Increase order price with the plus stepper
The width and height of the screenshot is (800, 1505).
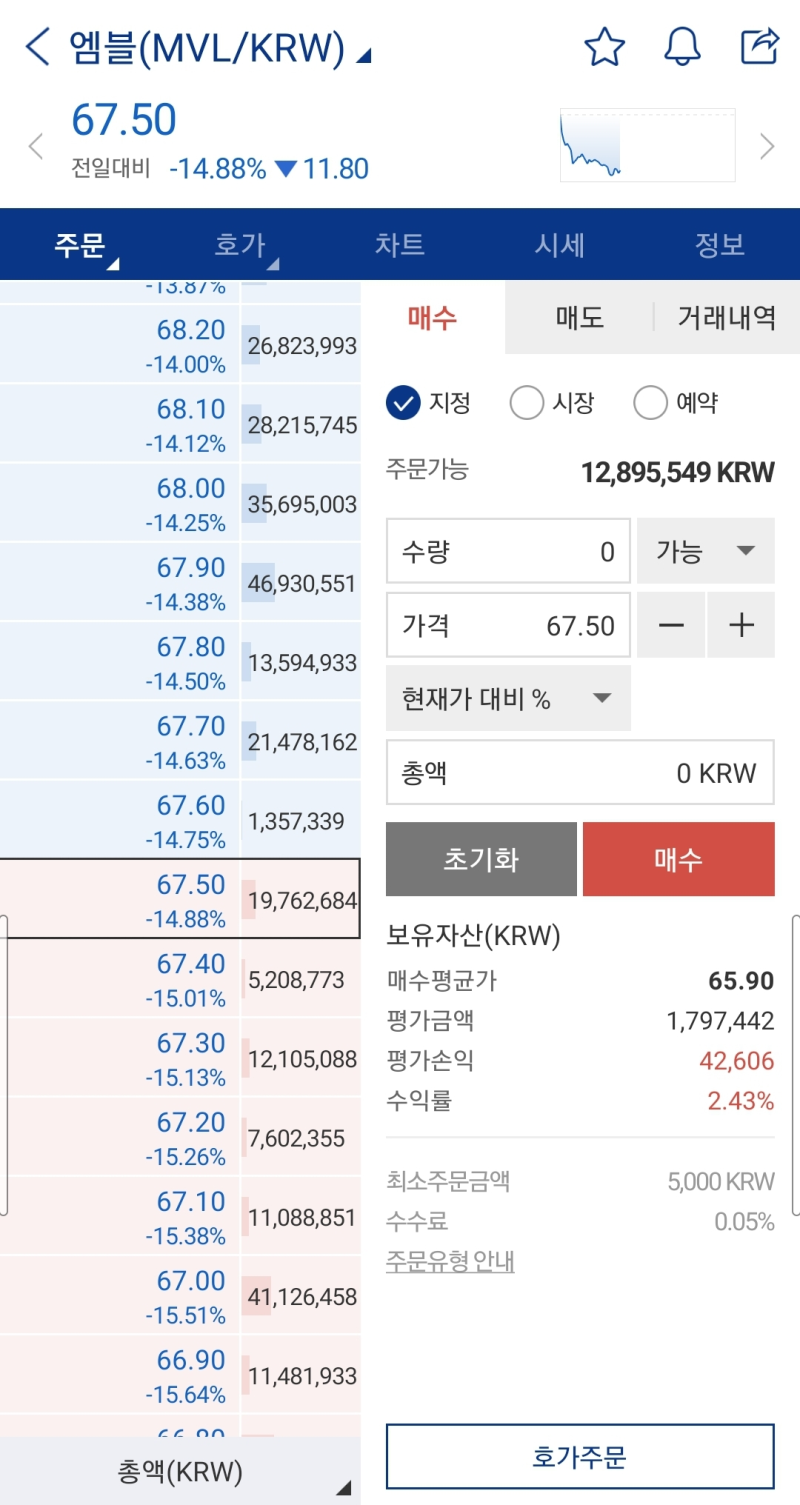point(740,625)
